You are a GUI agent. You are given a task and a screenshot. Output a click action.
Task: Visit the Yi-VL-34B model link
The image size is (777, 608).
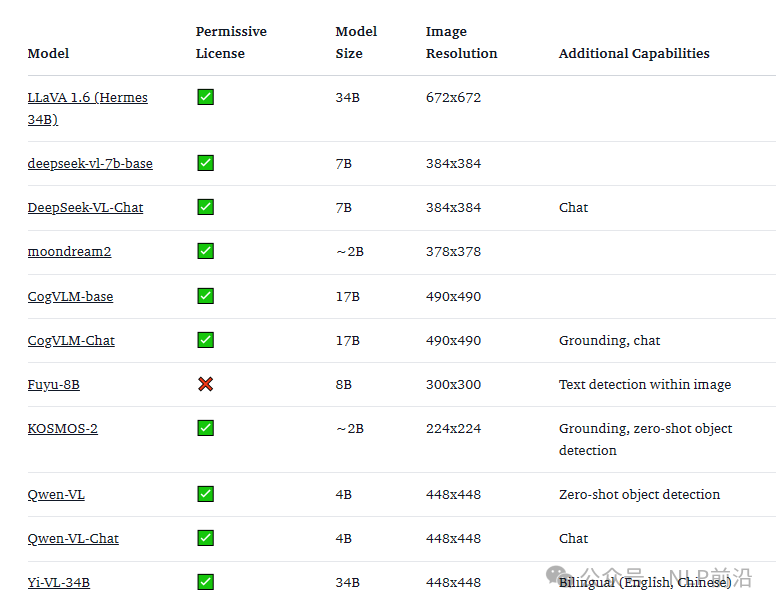[58, 582]
